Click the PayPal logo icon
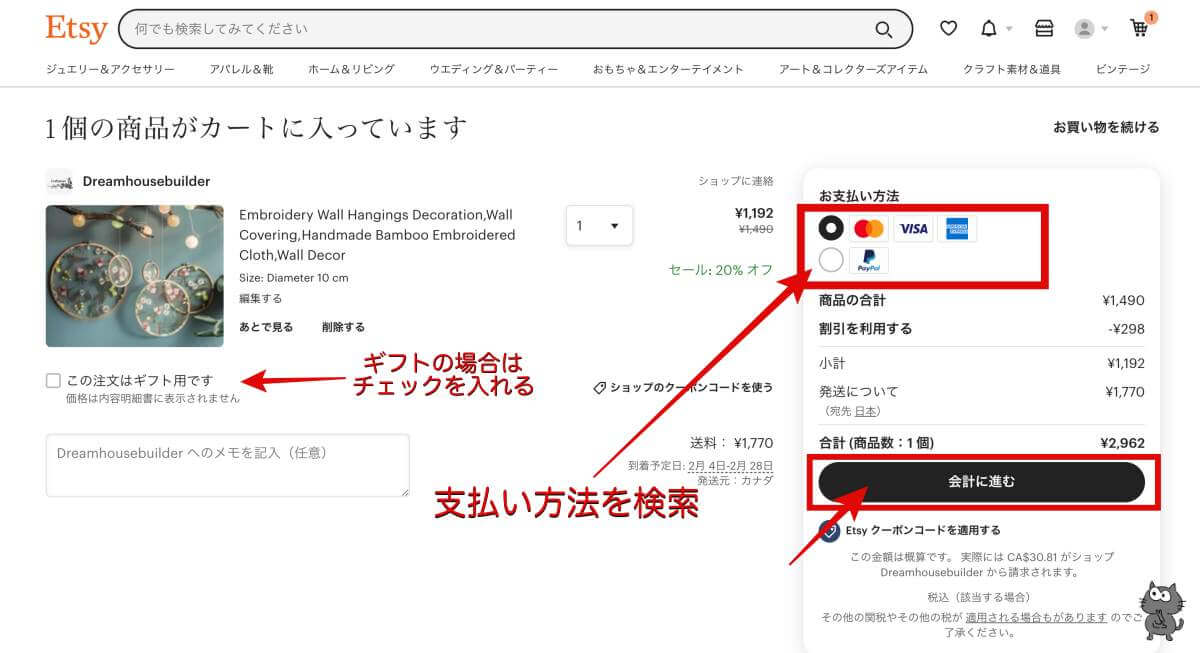The width and height of the screenshot is (1200, 653). 869,261
